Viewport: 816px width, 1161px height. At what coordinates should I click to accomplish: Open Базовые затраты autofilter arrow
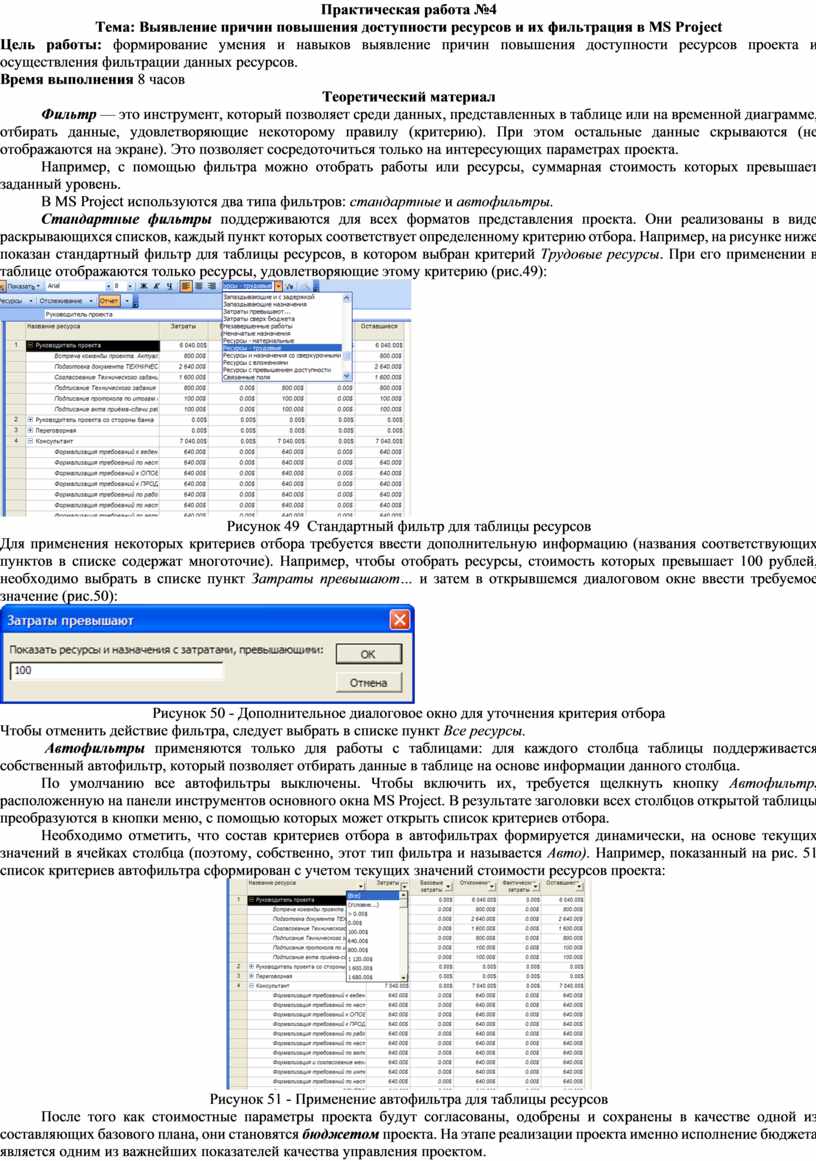click(x=449, y=887)
